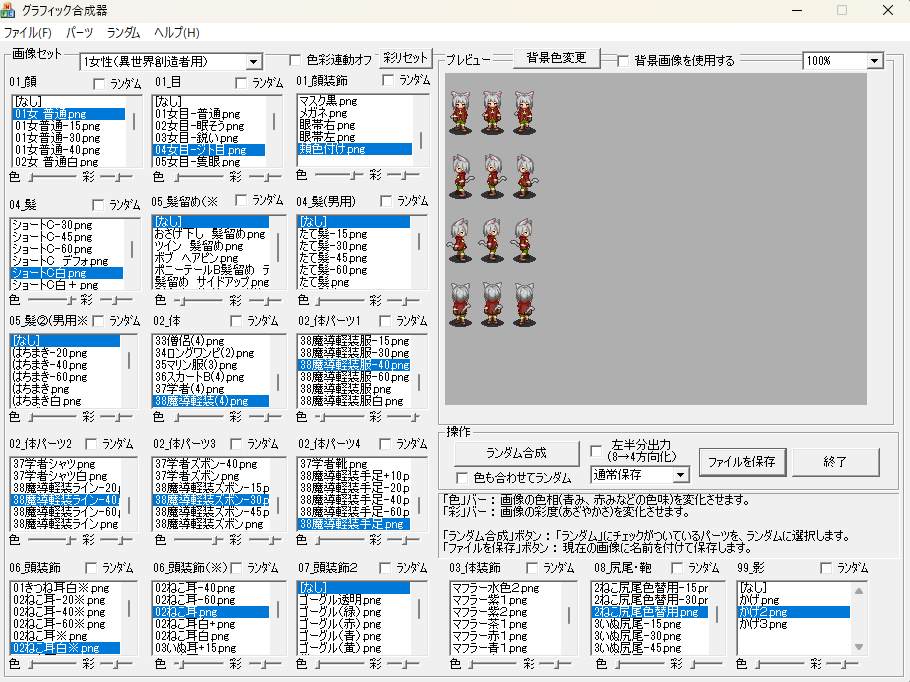
Task: Expand the 画像セット dropdown
Action: pos(253,62)
